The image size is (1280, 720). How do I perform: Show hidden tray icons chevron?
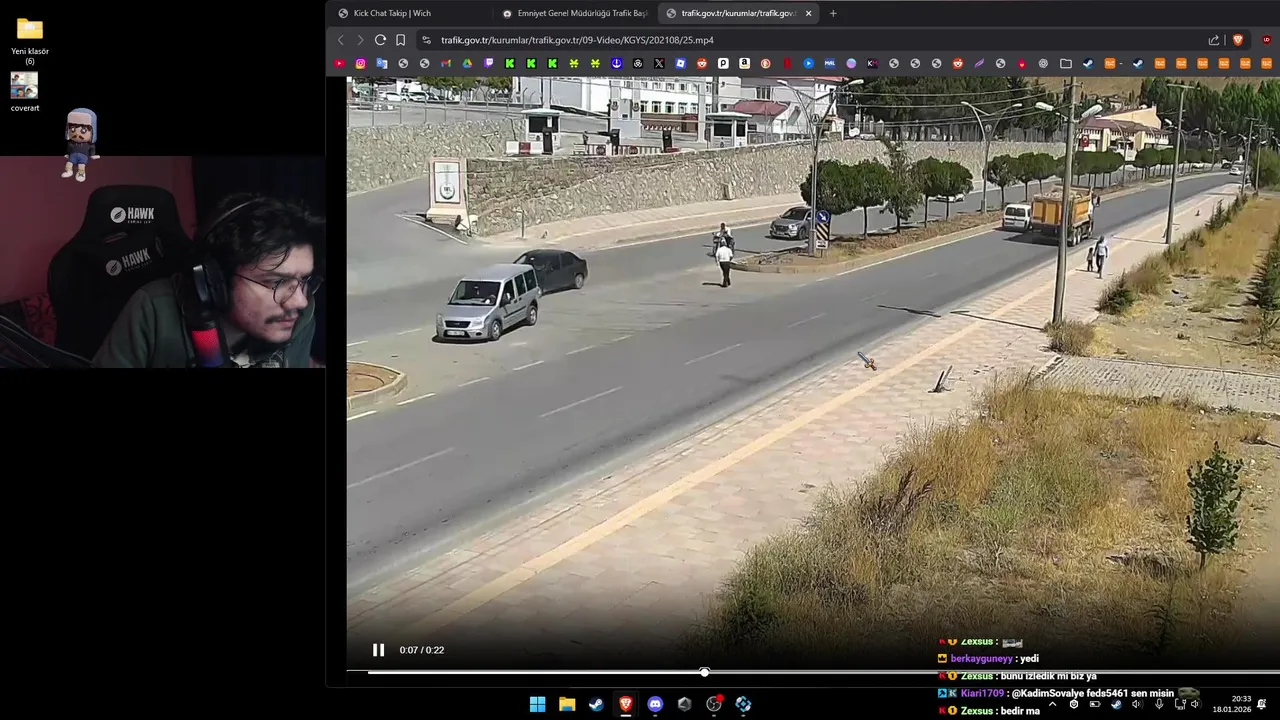[x=1052, y=704]
